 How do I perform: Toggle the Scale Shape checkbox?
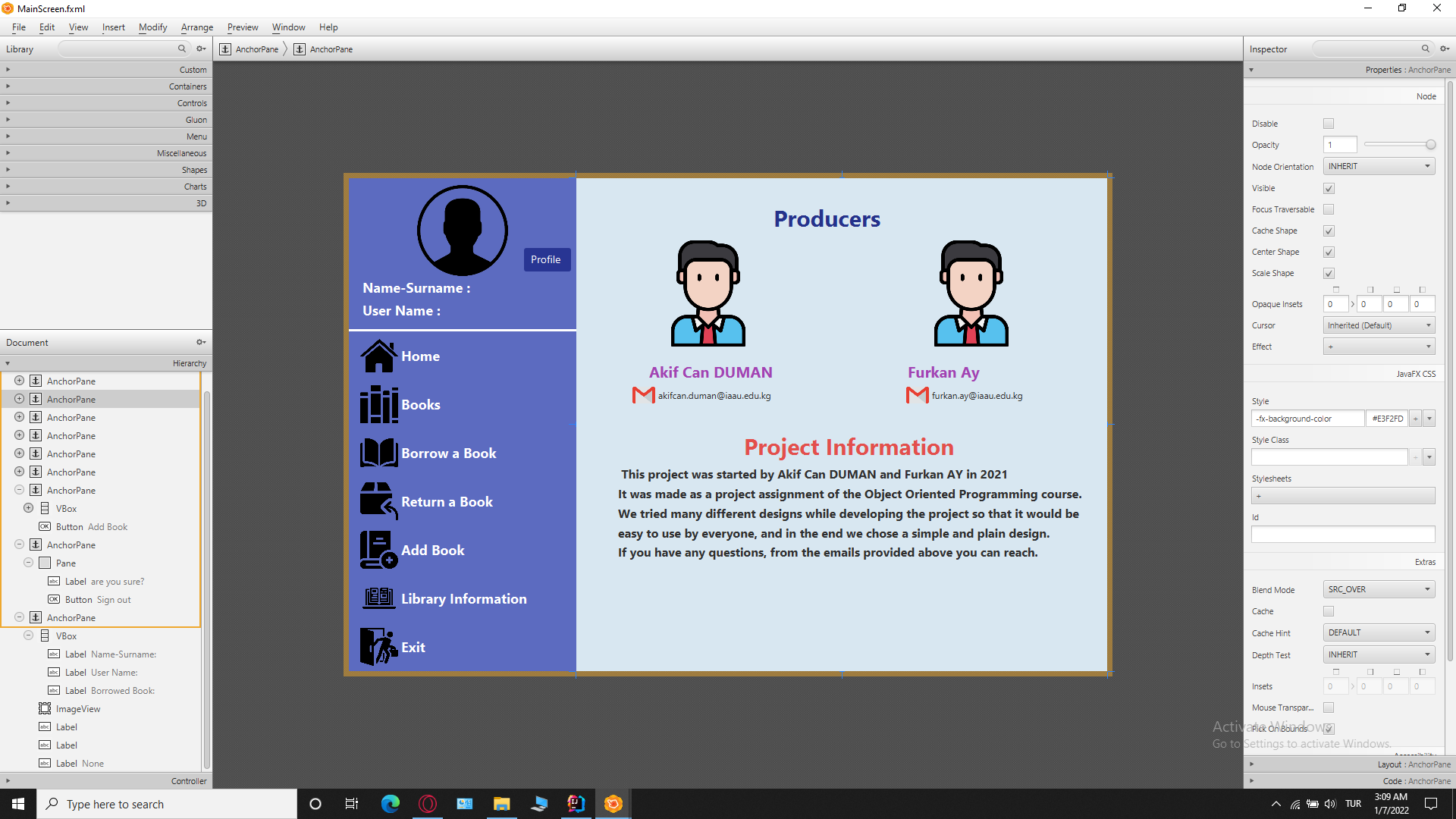coord(1329,273)
